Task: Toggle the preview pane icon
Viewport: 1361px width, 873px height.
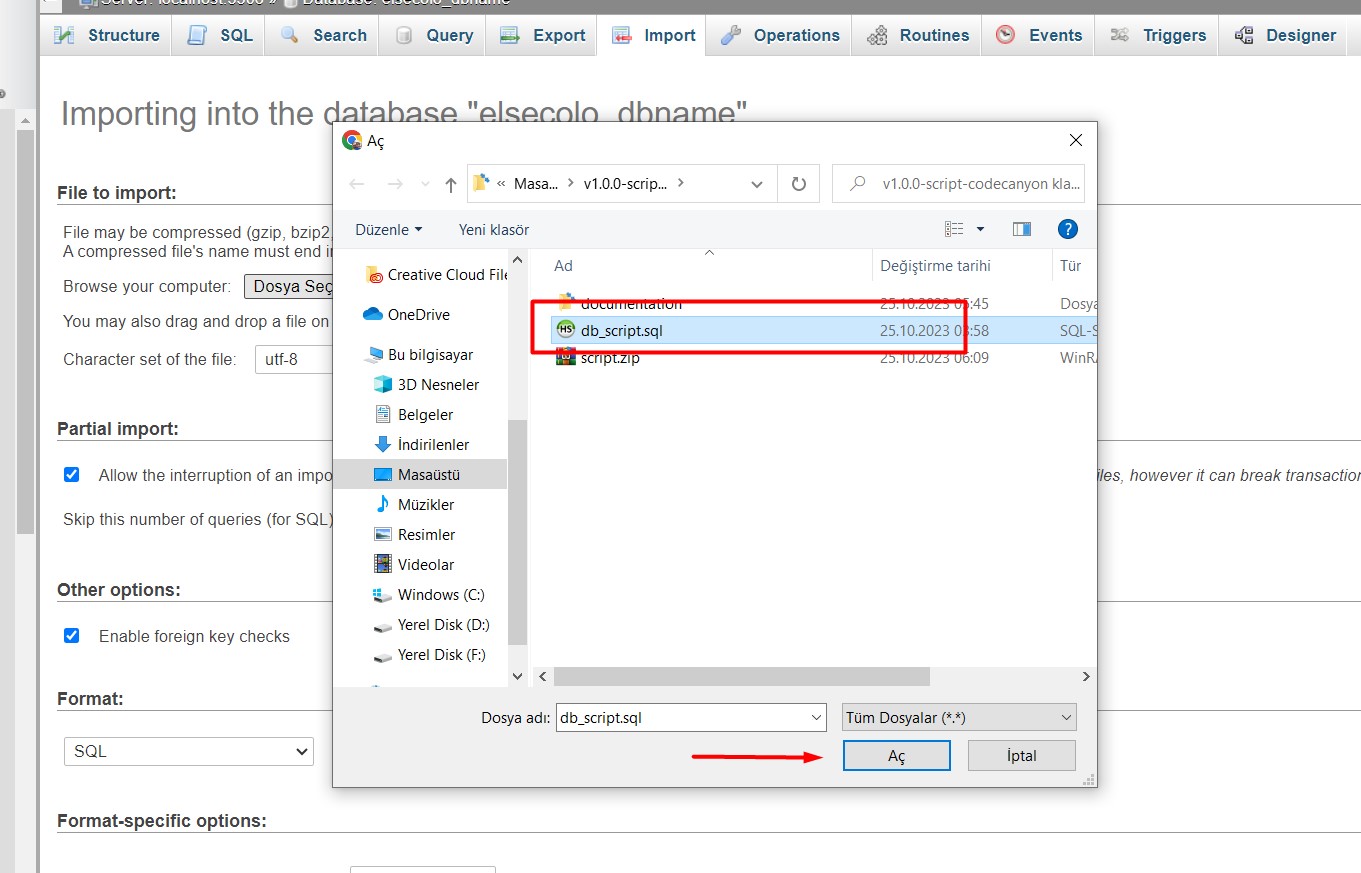Action: pos(1021,229)
